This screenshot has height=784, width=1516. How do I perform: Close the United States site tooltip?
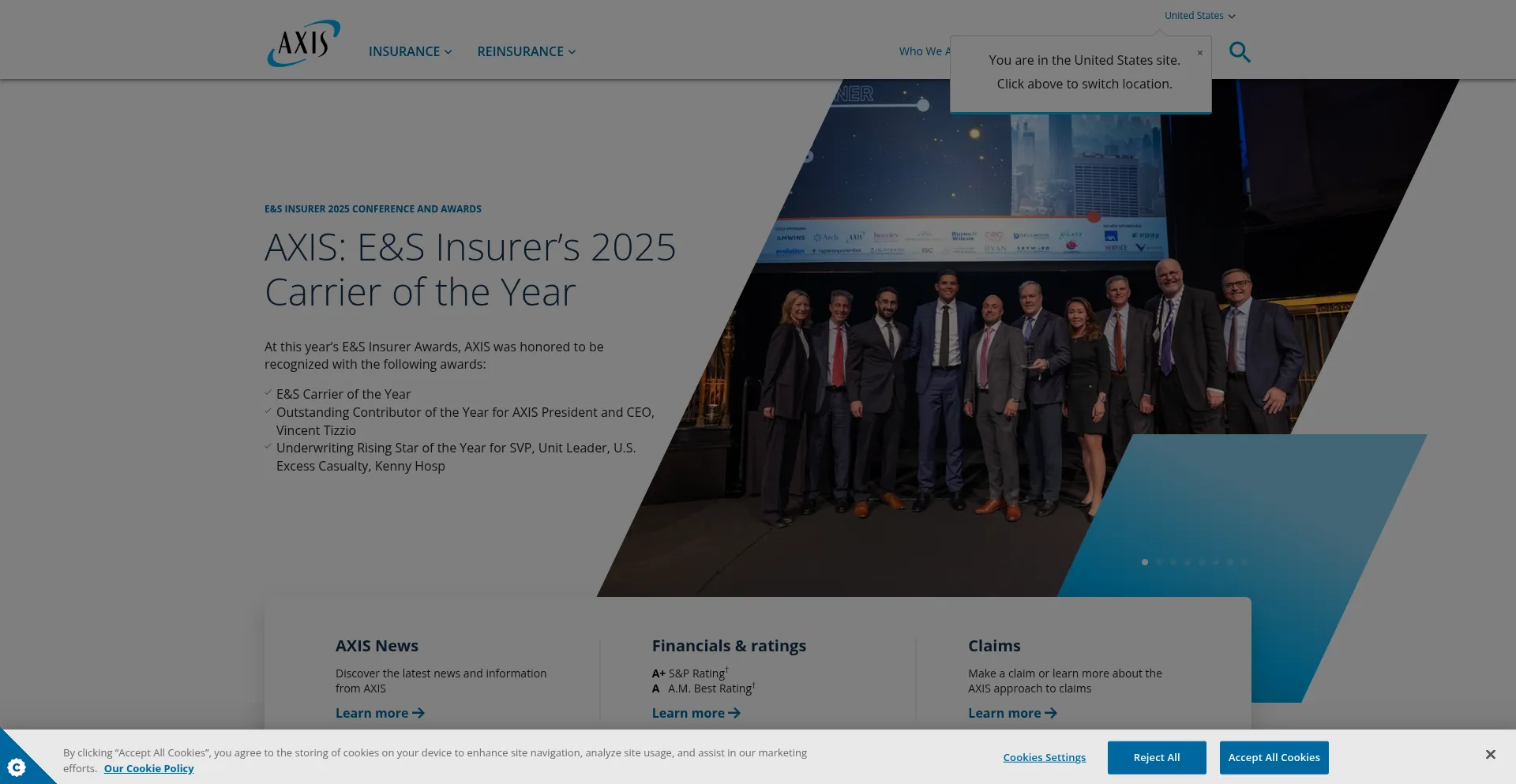coord(1199,53)
